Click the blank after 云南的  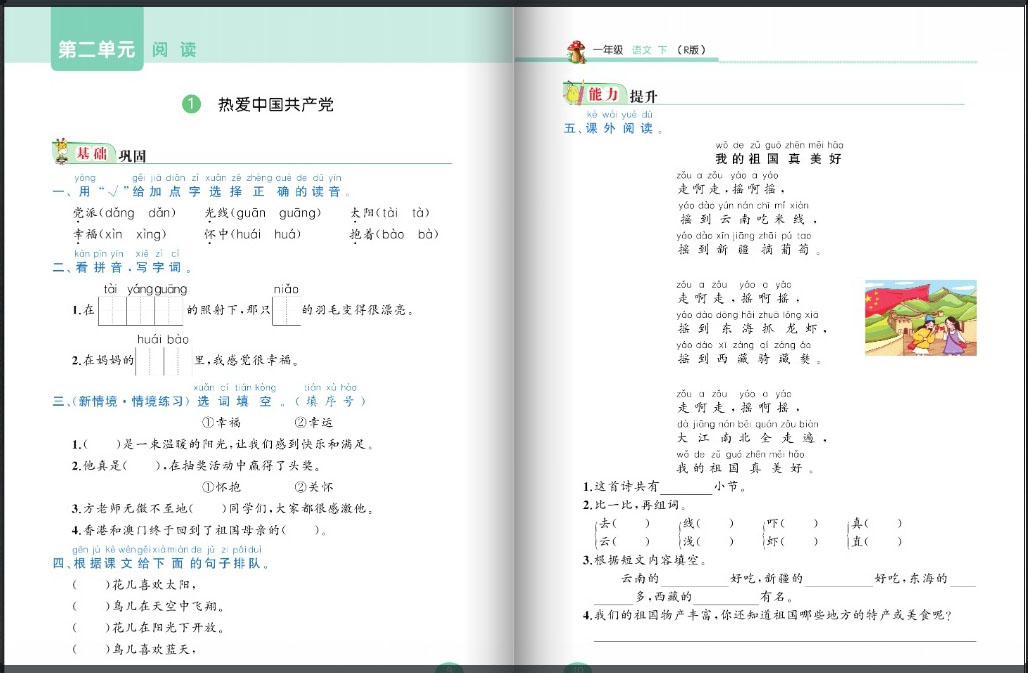(694, 579)
